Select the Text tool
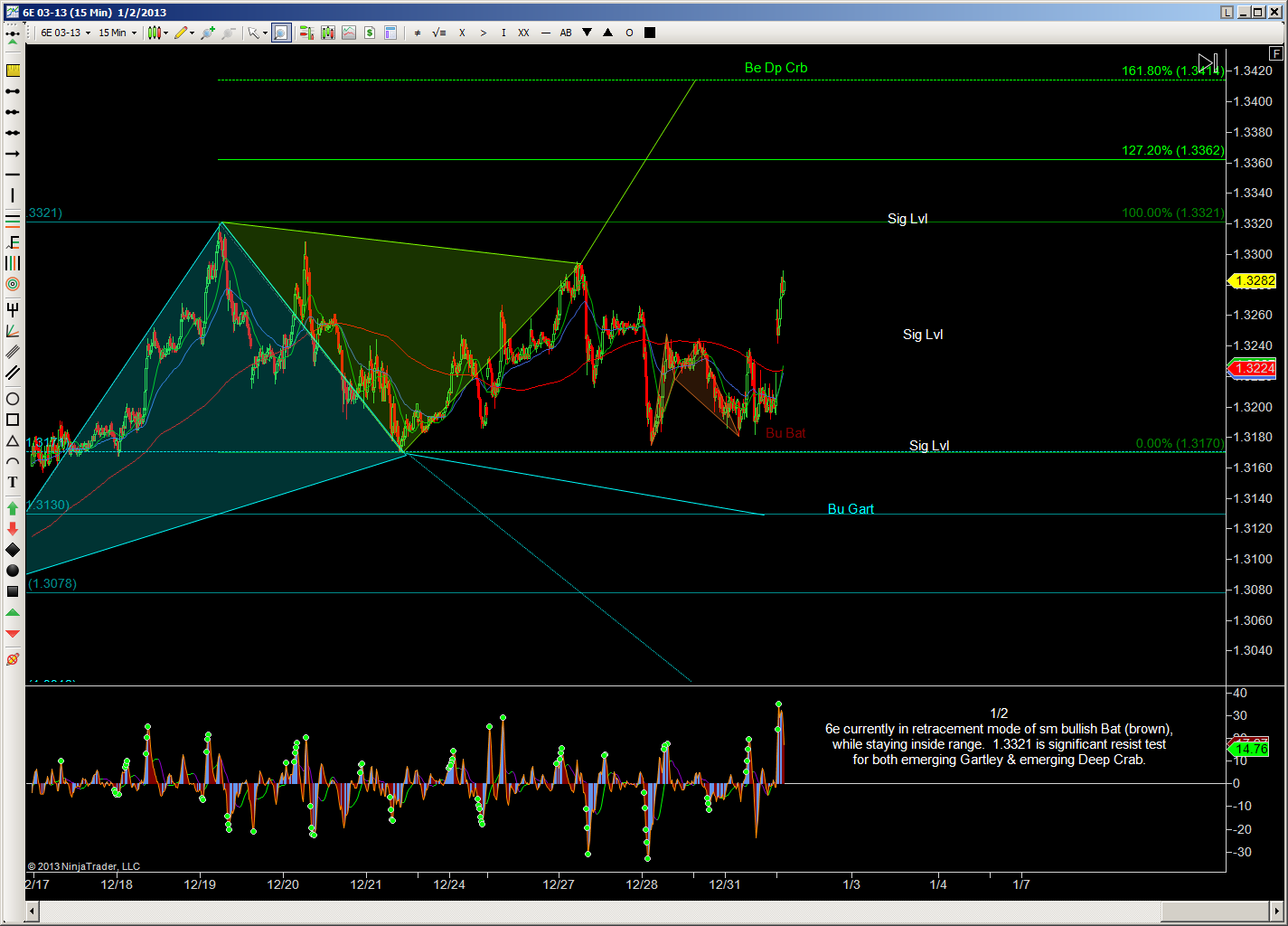Screen dimensions: 1288x926 (13, 482)
